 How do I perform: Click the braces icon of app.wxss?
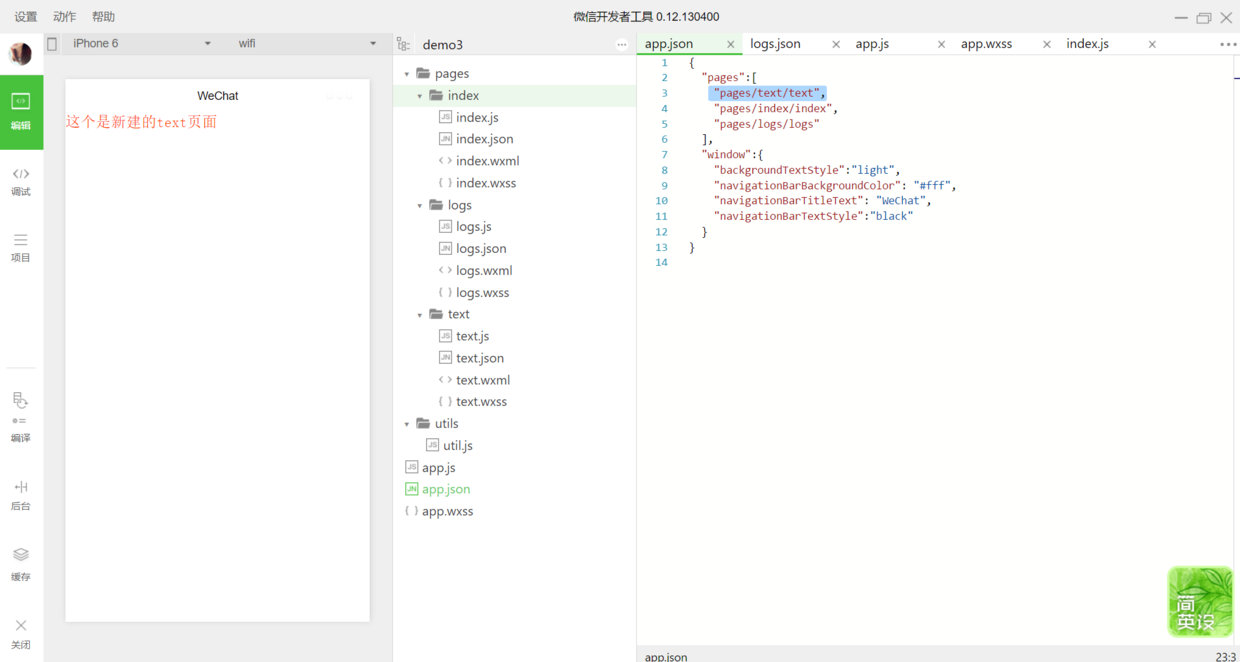tap(411, 511)
